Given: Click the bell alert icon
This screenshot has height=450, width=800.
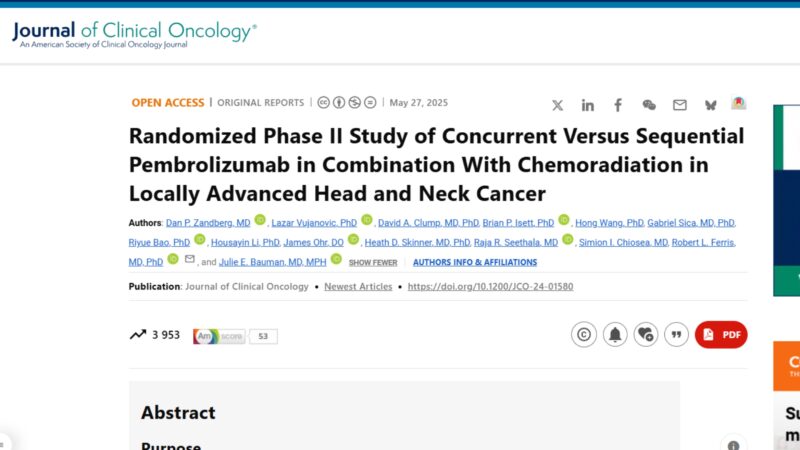Looking at the screenshot, I should pyautogui.click(x=615, y=335).
